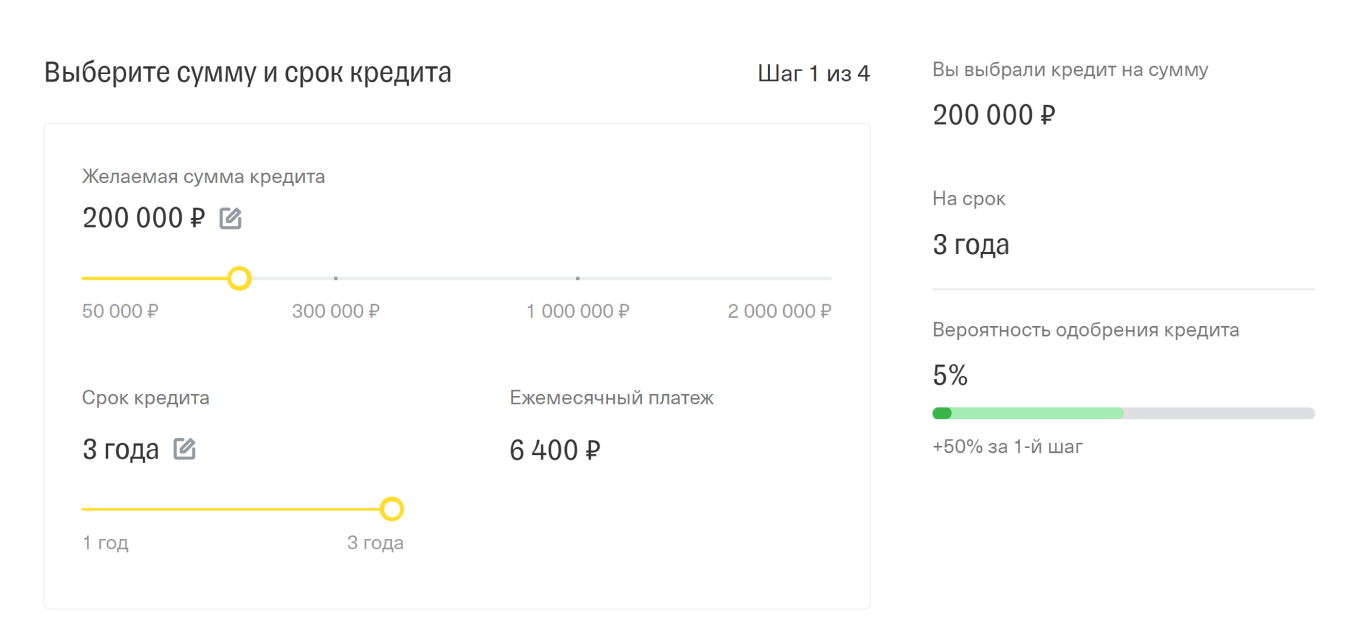Set amount to maximum via «2 000 000 ₽» label
Screen dimensions: 1360x618
(778, 311)
